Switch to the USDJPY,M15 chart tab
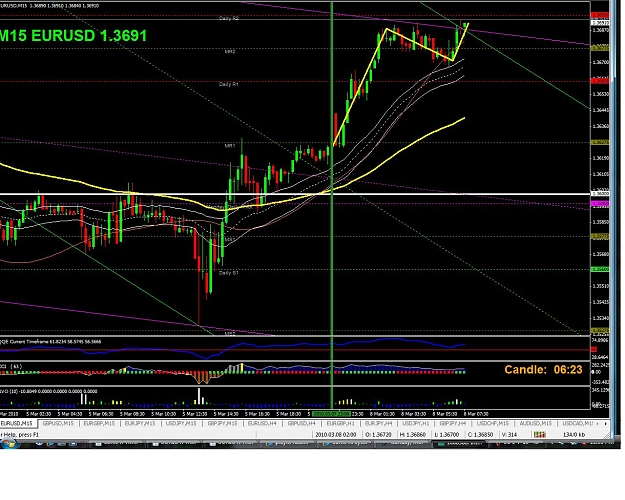This screenshot has height=500, width=625. pyautogui.click(x=181, y=423)
